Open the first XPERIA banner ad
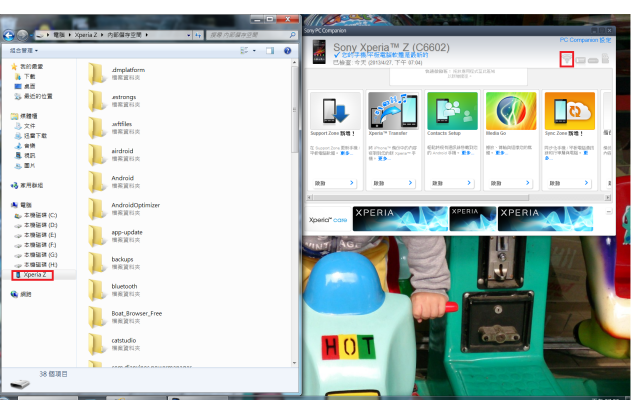640x400 pixels. tap(400, 219)
